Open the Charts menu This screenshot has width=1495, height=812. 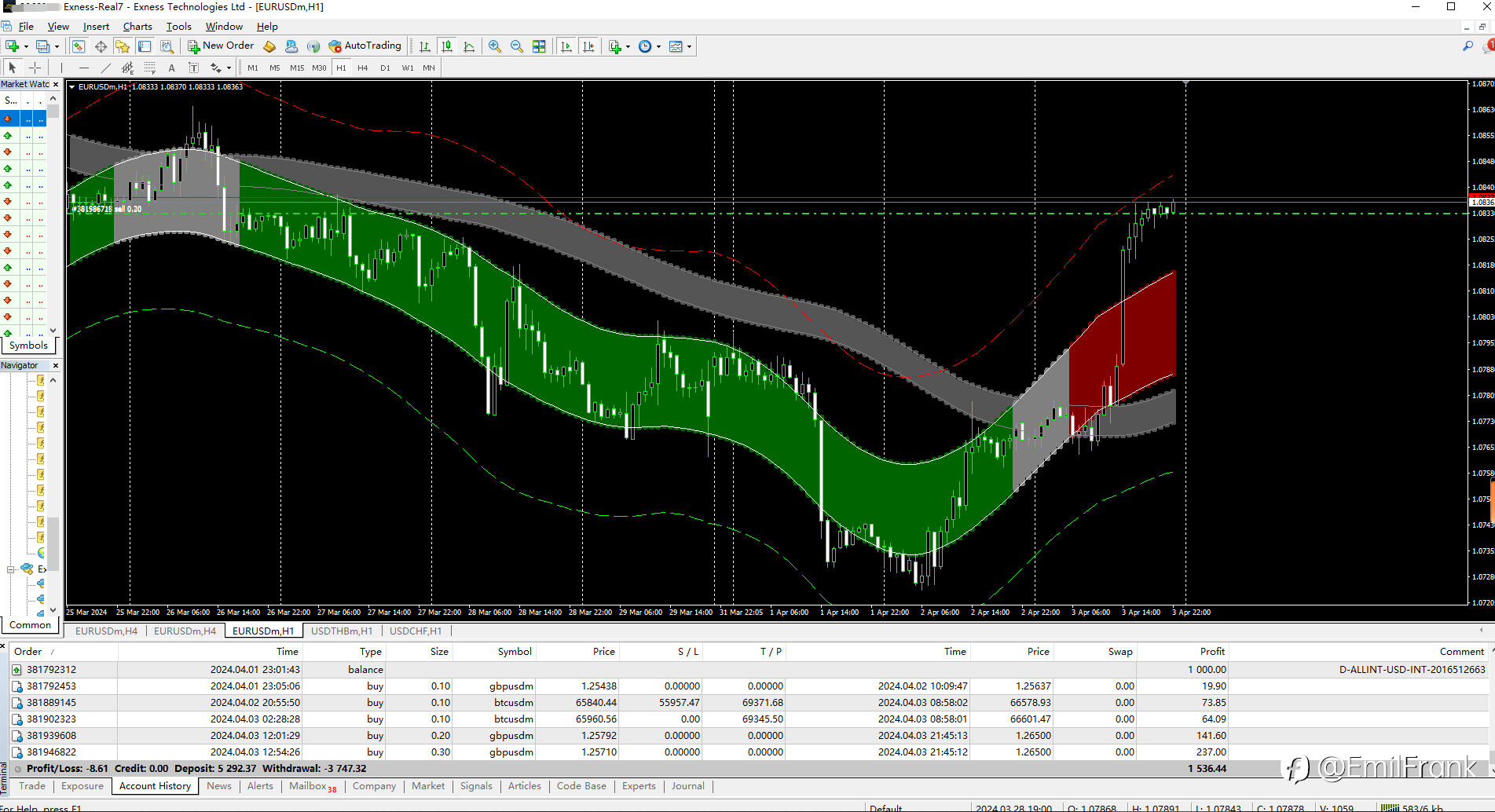(137, 27)
